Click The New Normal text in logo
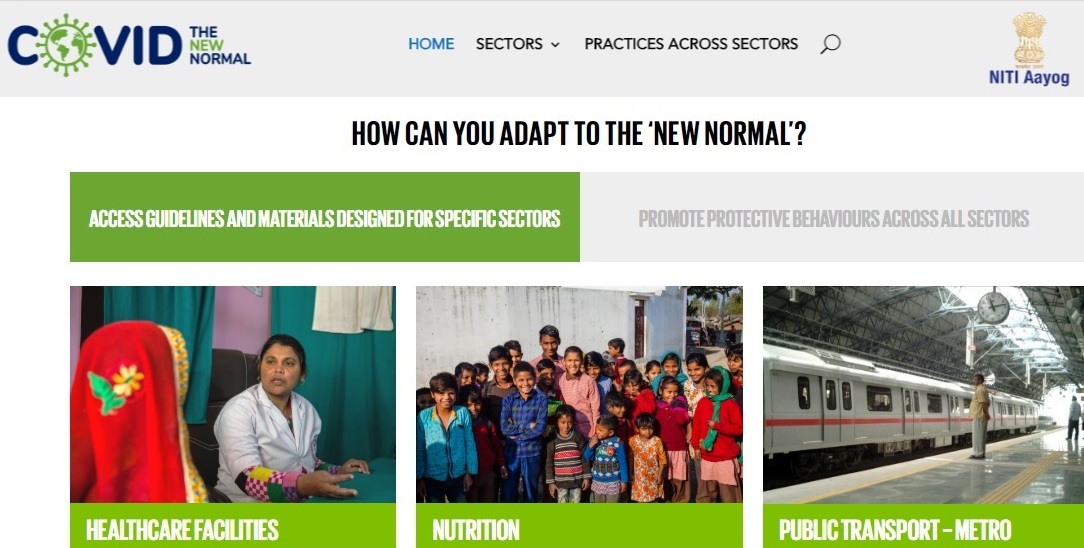The width and height of the screenshot is (1084, 548). pyautogui.click(x=220, y=46)
